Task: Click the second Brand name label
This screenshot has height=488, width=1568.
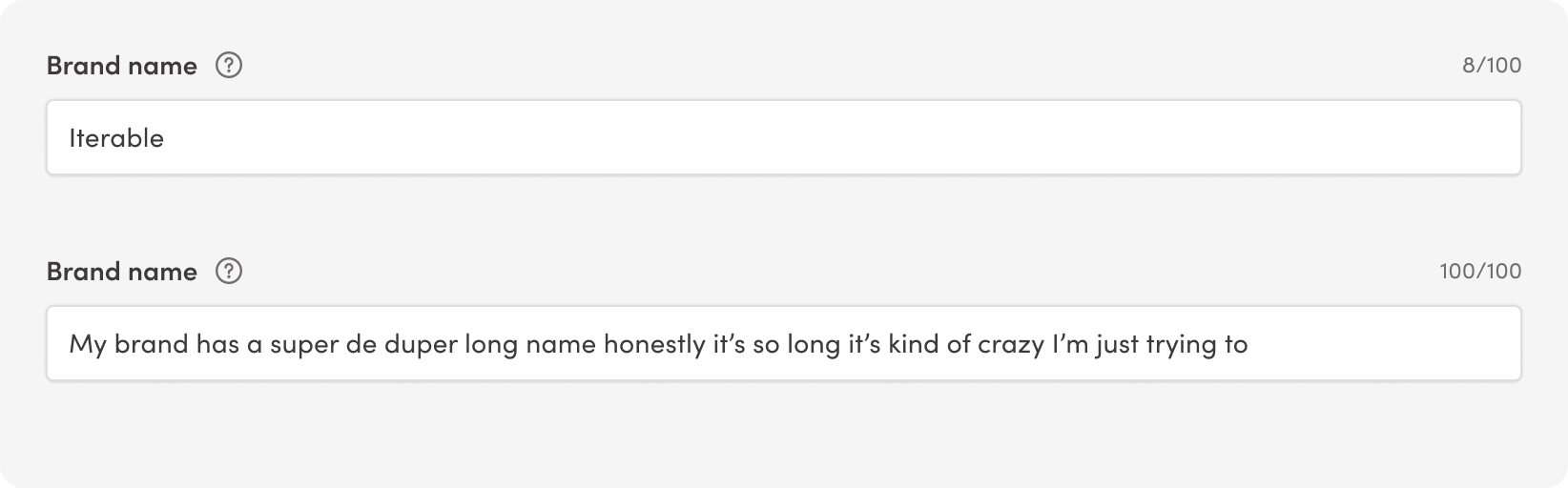Action: 122,272
